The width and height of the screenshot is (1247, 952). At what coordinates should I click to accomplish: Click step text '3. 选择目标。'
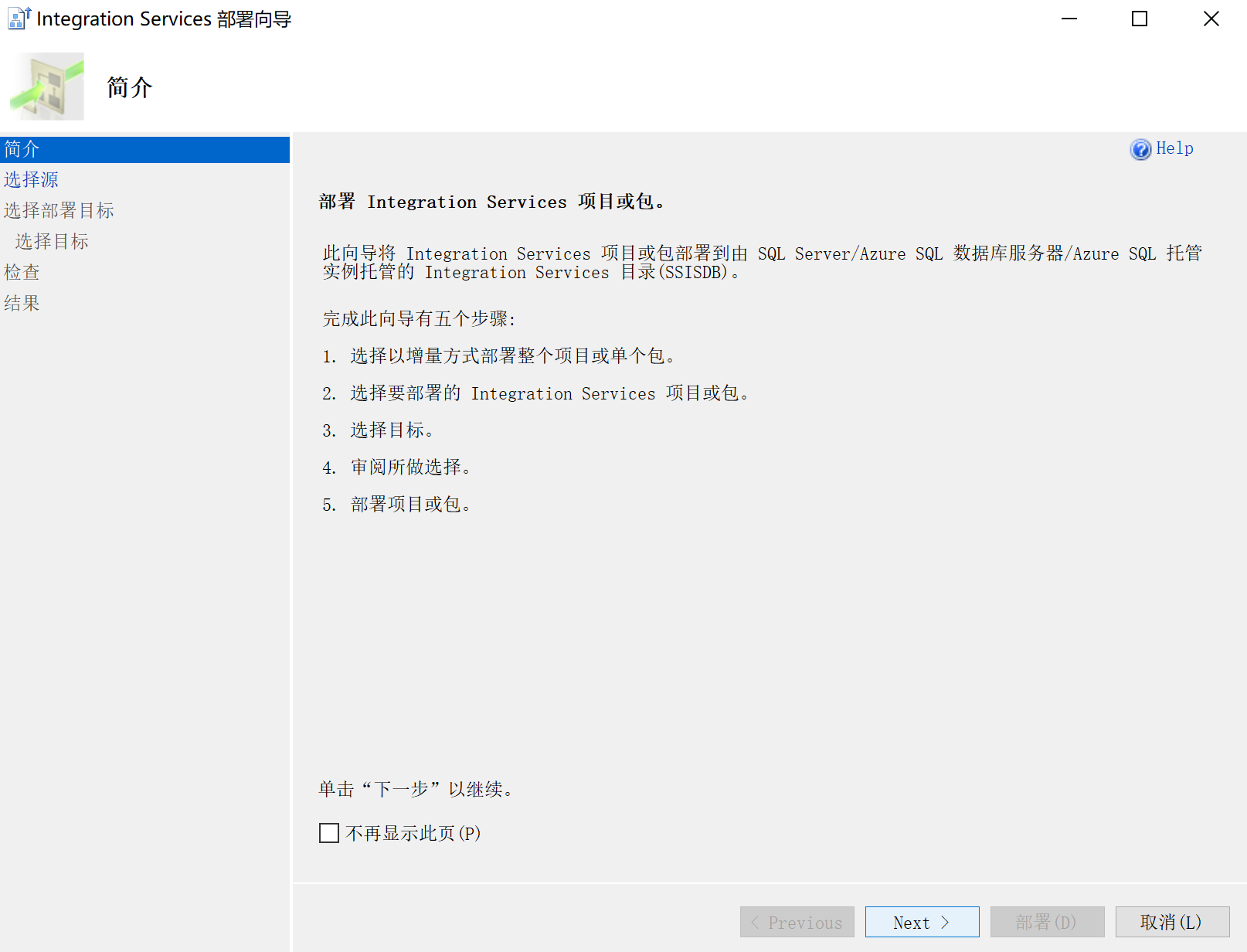click(378, 430)
